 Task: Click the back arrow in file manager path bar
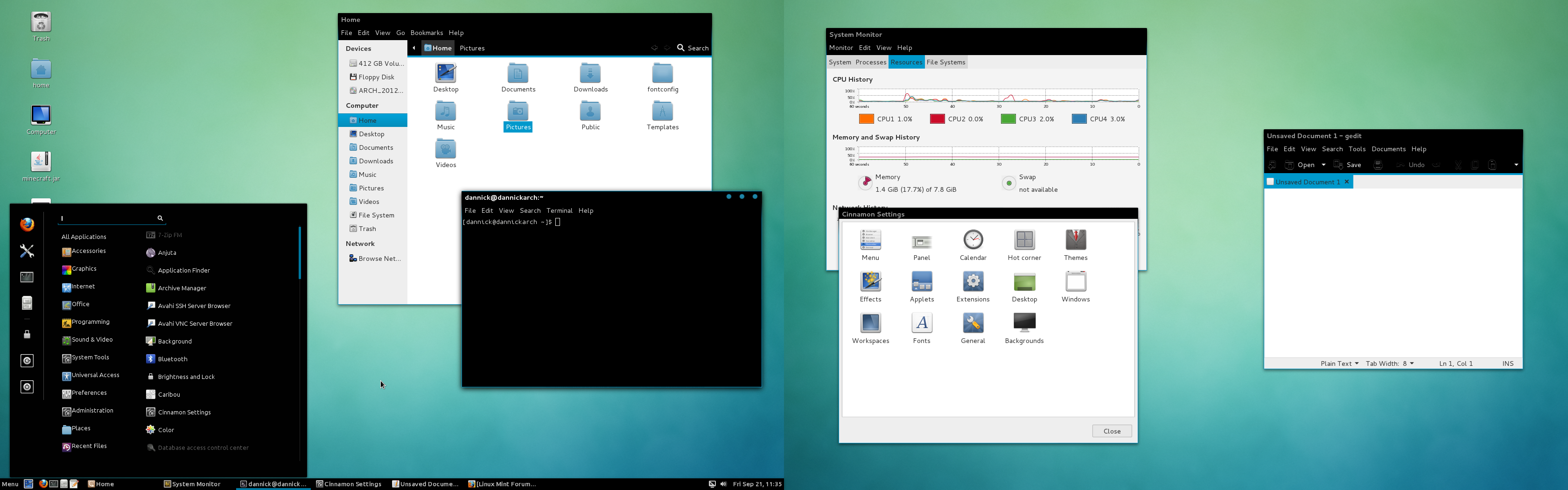[x=414, y=48]
